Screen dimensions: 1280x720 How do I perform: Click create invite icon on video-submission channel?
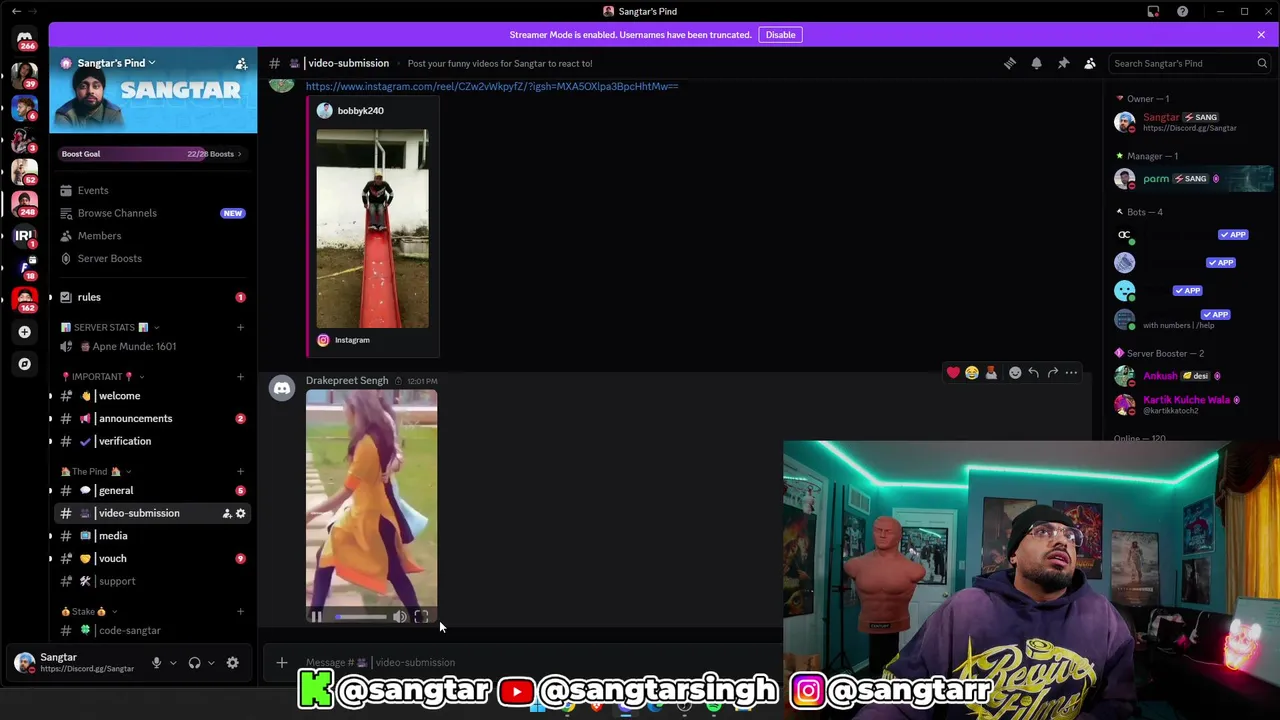pos(226,513)
